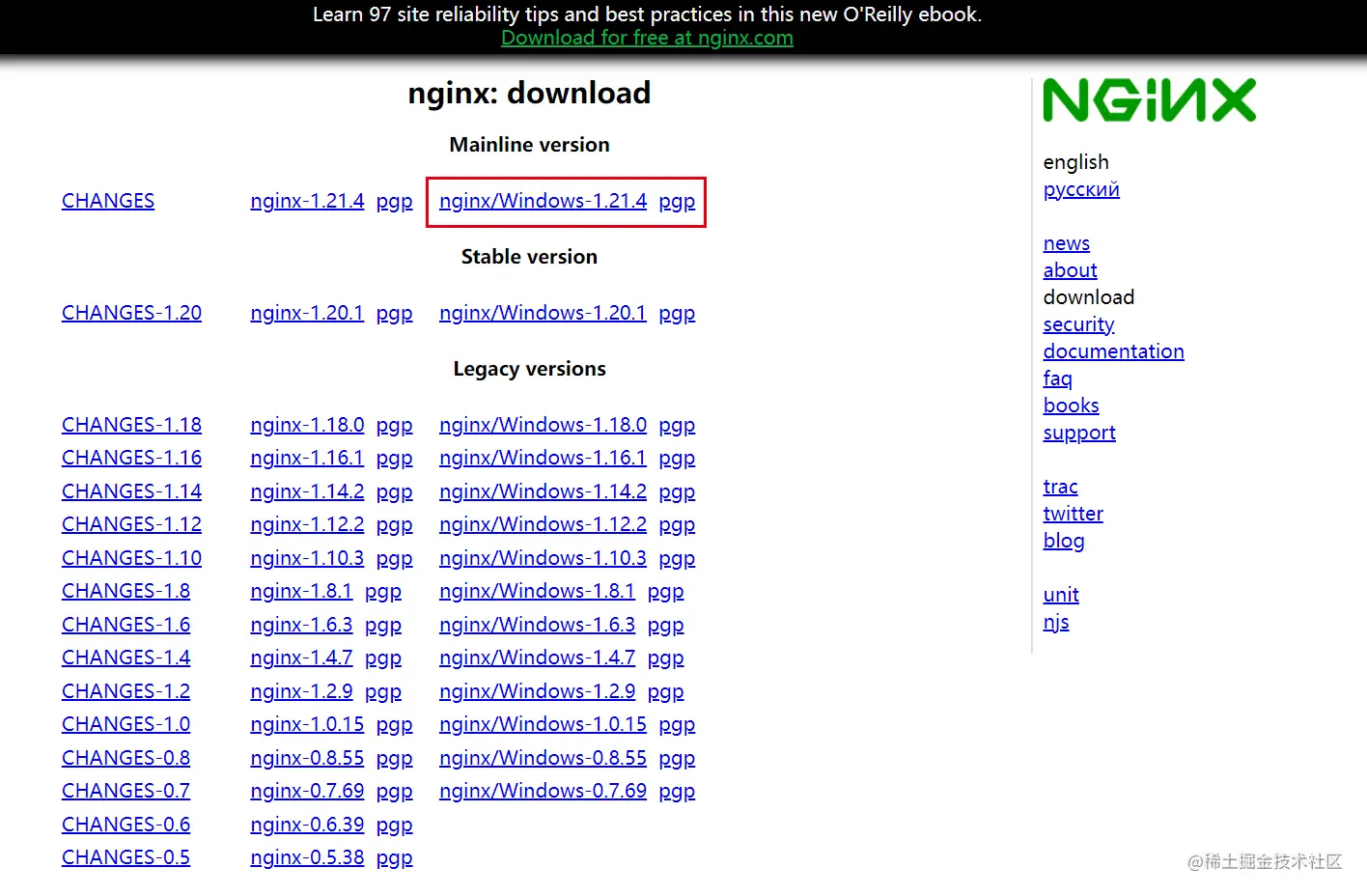This screenshot has height=896, width=1367.
Task: Download nginx/Windows-0.7.69
Action: [543, 791]
